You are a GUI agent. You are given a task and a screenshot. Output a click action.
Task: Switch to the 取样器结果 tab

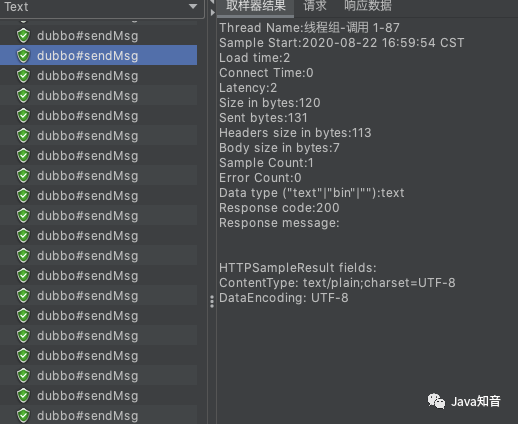tap(256, 7)
